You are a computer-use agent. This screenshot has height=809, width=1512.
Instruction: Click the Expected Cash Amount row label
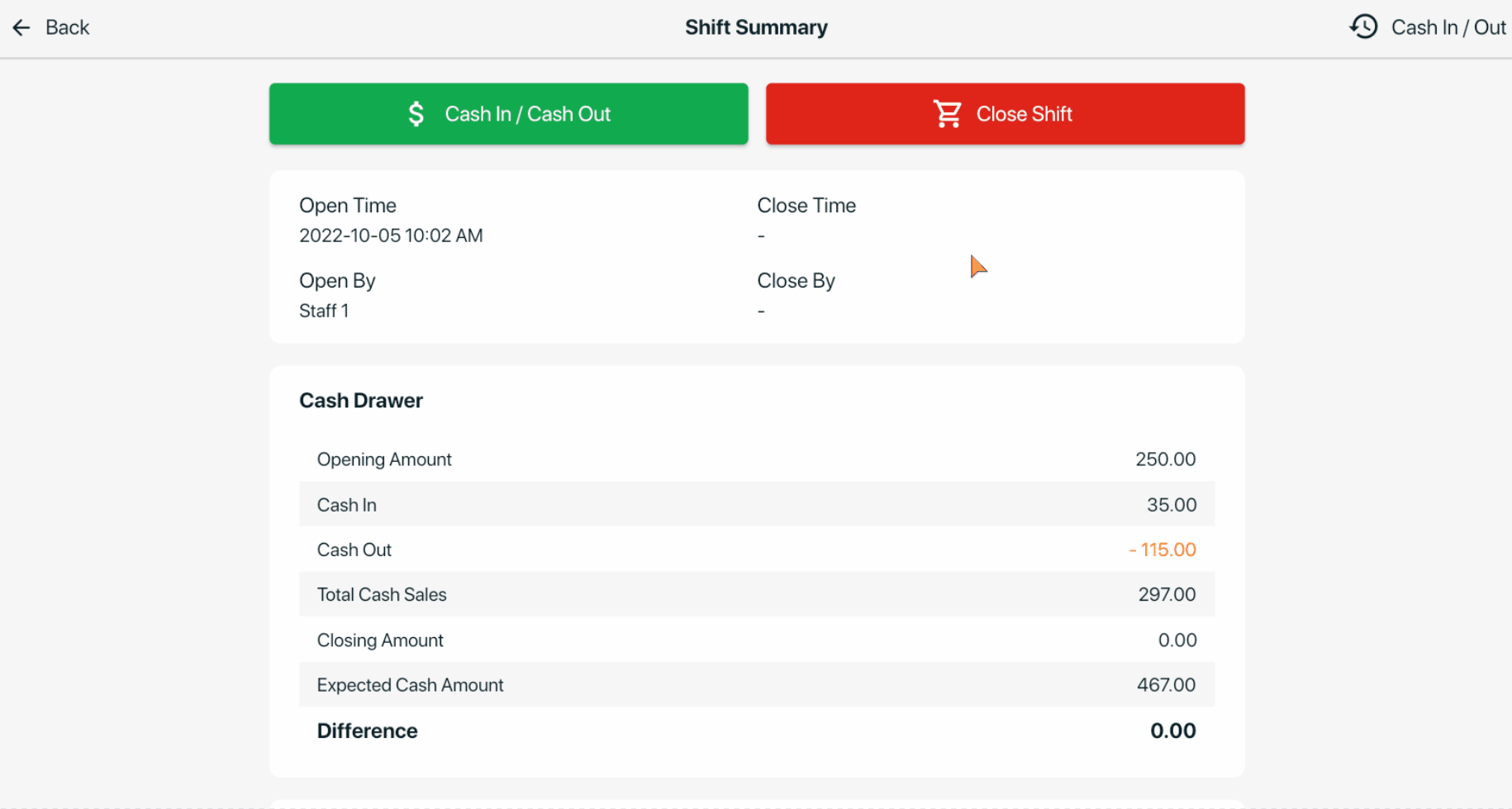410,686
